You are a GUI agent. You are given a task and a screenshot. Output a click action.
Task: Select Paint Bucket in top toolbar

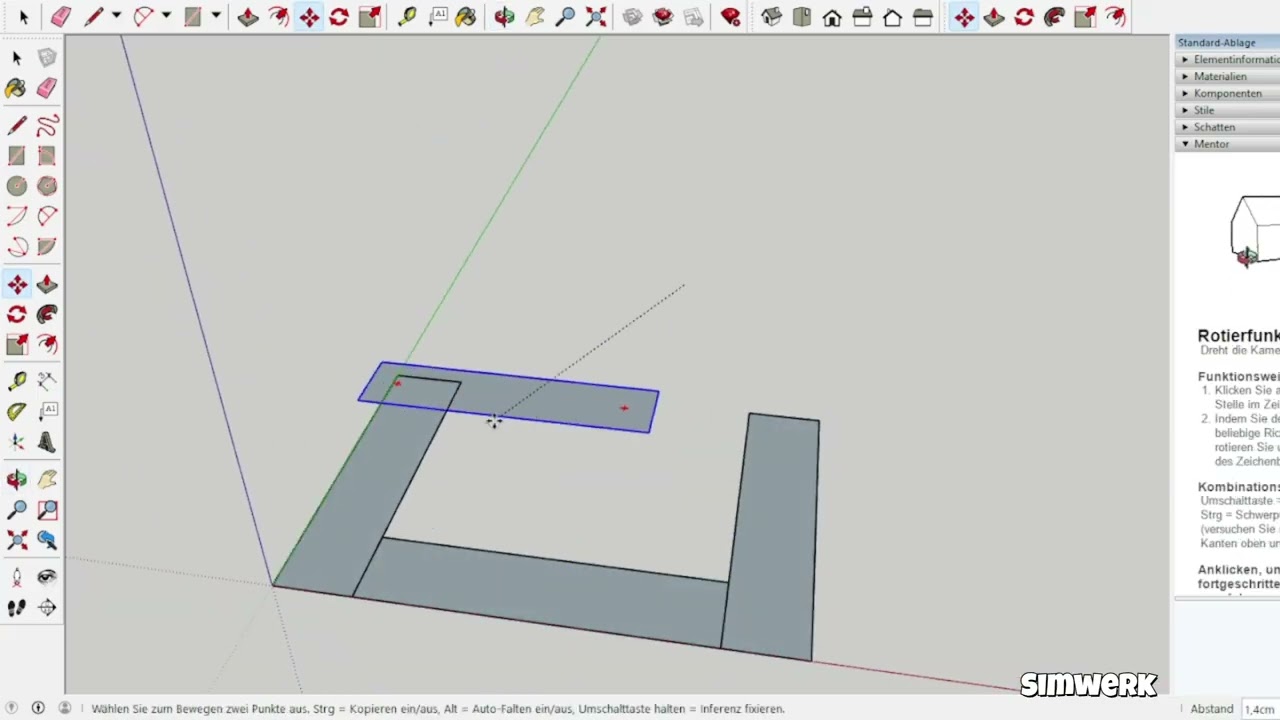click(x=466, y=17)
